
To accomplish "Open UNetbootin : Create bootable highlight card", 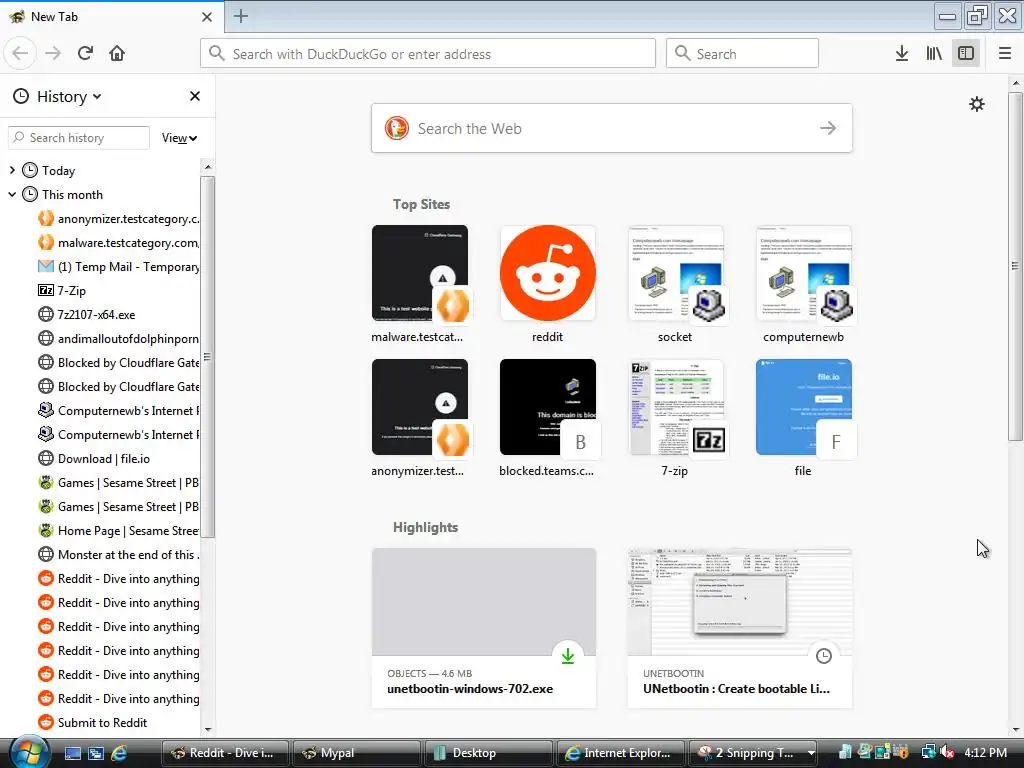I will coord(740,628).
